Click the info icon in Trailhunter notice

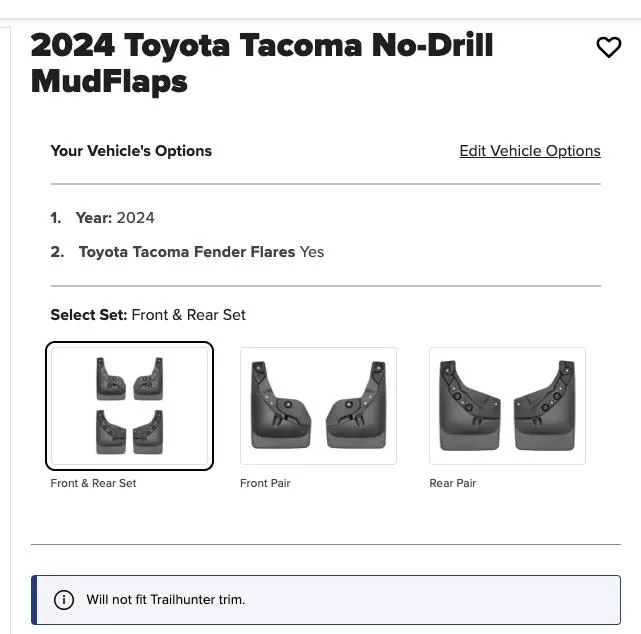coord(64,600)
